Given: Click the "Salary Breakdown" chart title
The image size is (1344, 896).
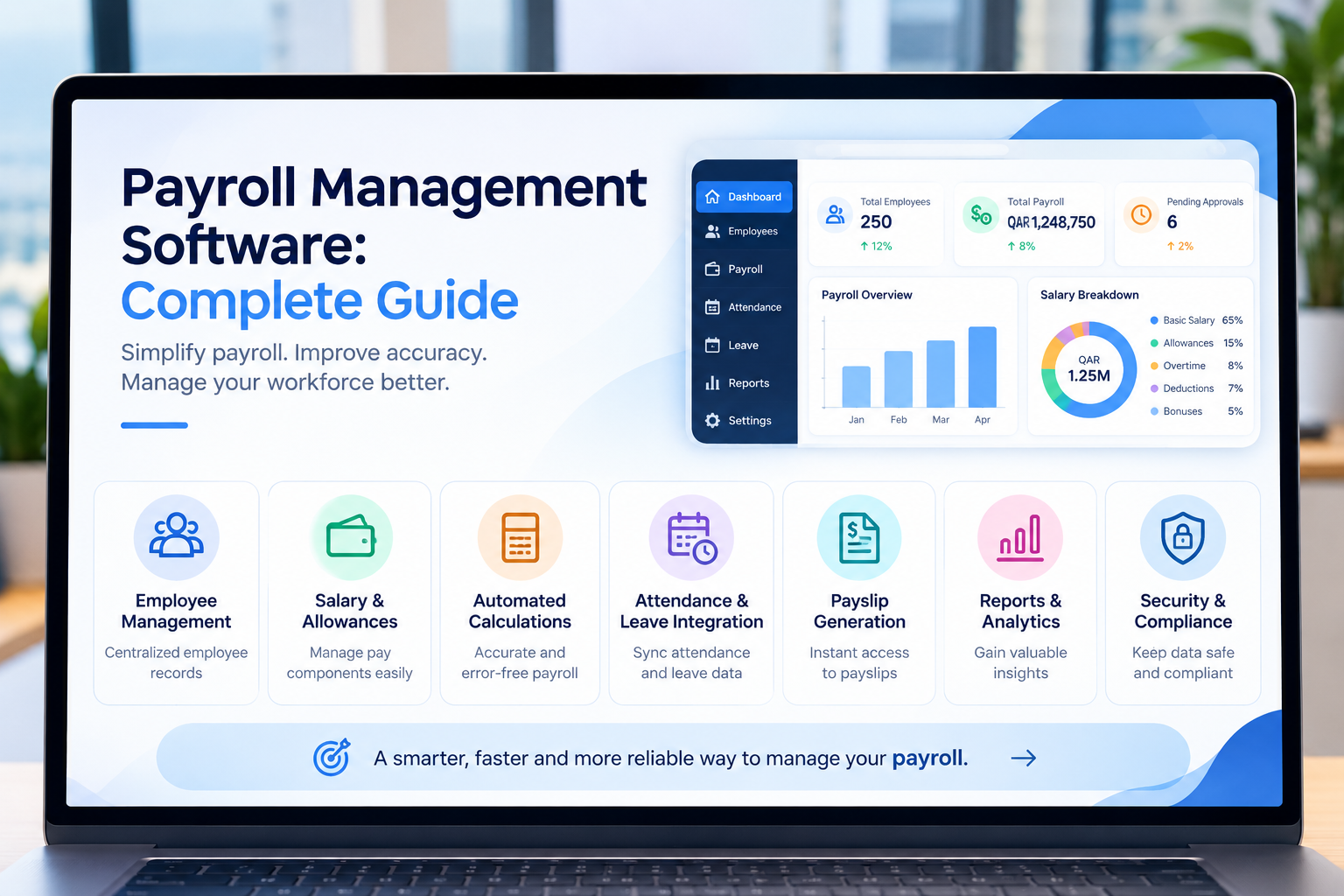Looking at the screenshot, I should pyautogui.click(x=1089, y=295).
